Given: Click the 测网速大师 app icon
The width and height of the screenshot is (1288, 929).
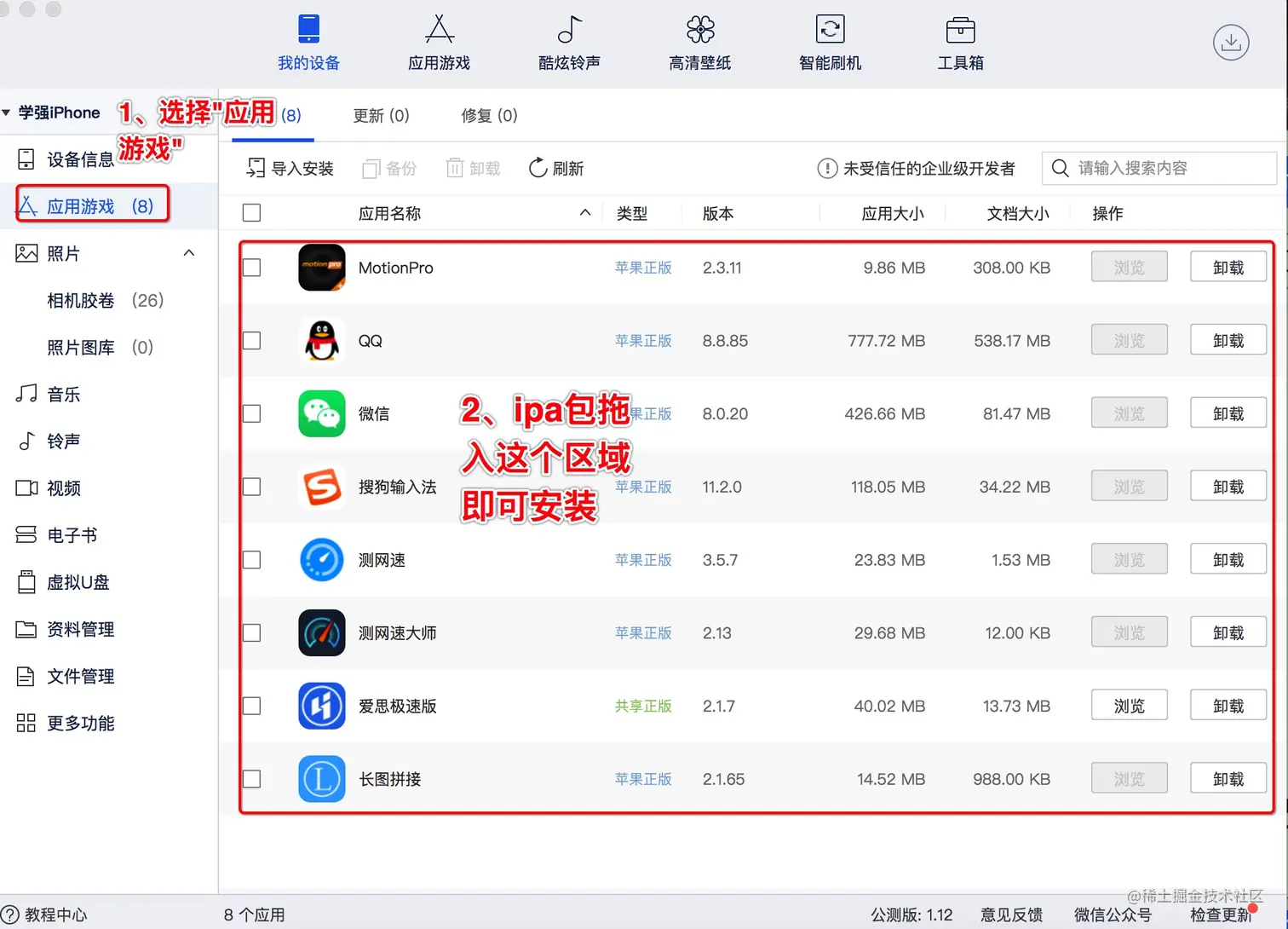Looking at the screenshot, I should tap(322, 633).
